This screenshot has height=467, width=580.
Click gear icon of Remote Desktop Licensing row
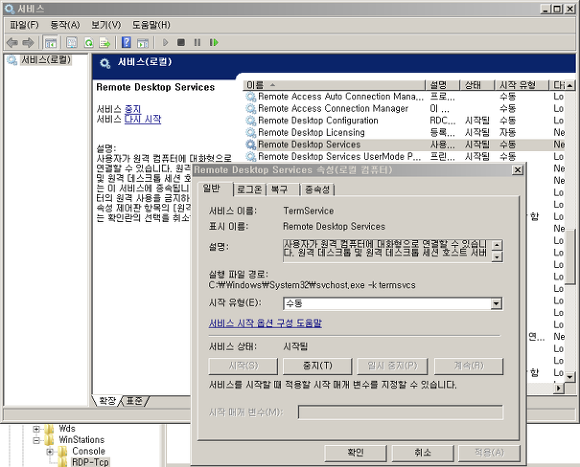coord(251,133)
